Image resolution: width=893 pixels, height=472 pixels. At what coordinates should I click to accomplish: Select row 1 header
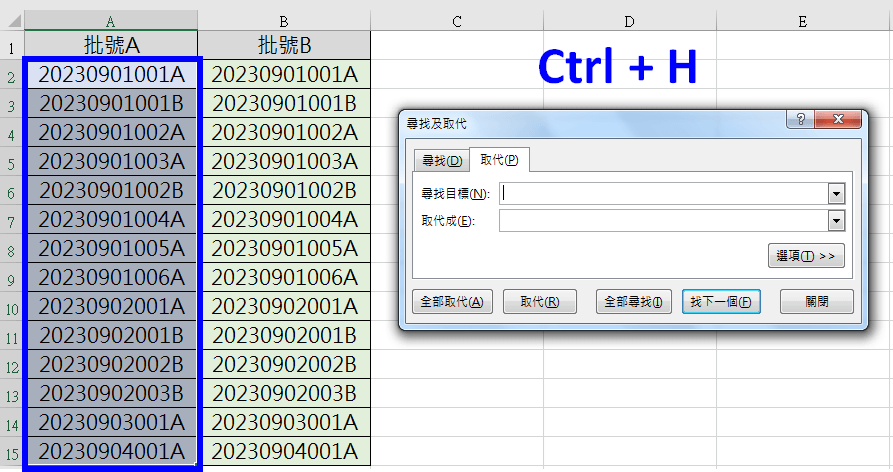(12, 46)
